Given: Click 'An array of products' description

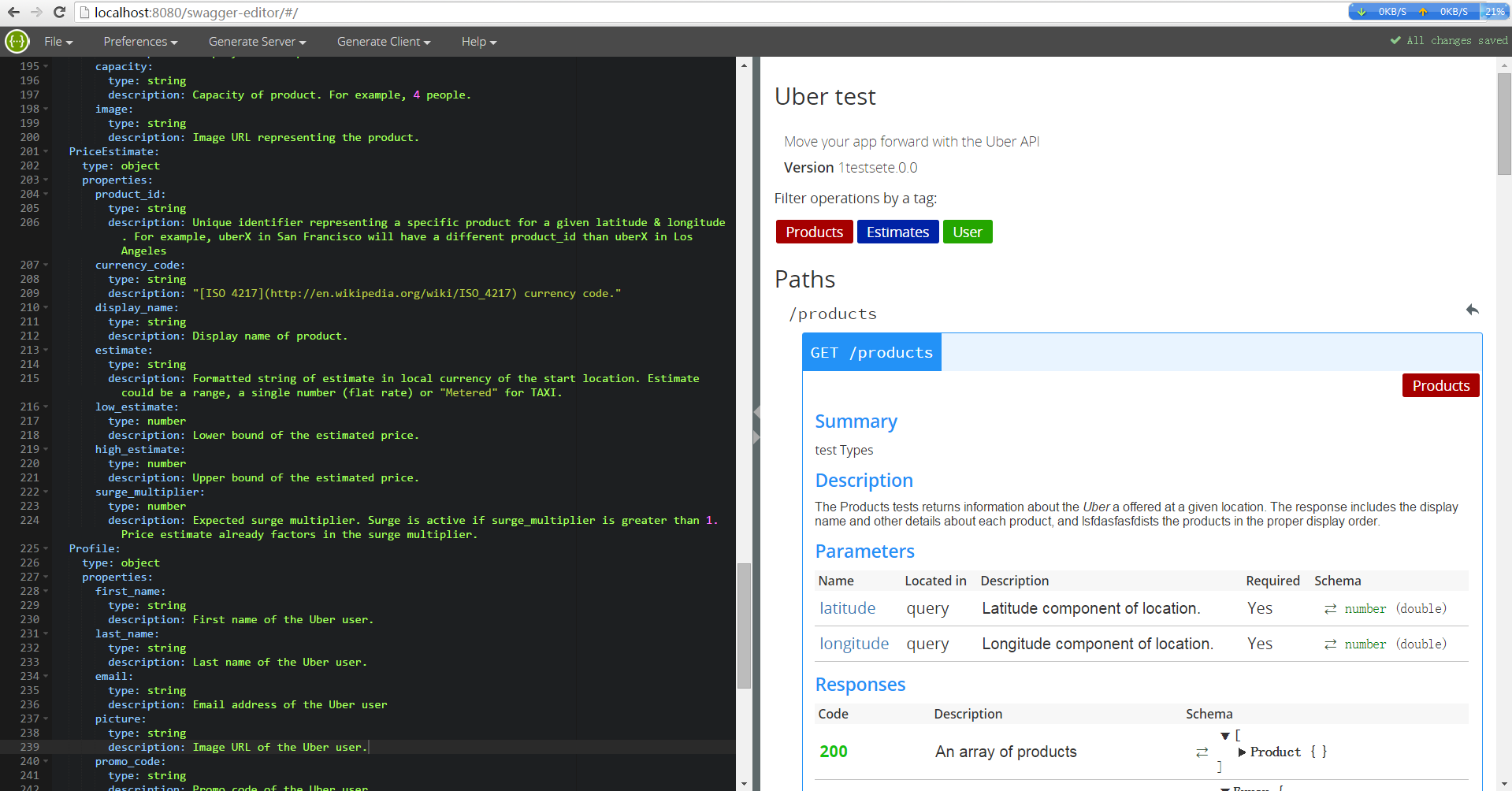Looking at the screenshot, I should click(1005, 752).
